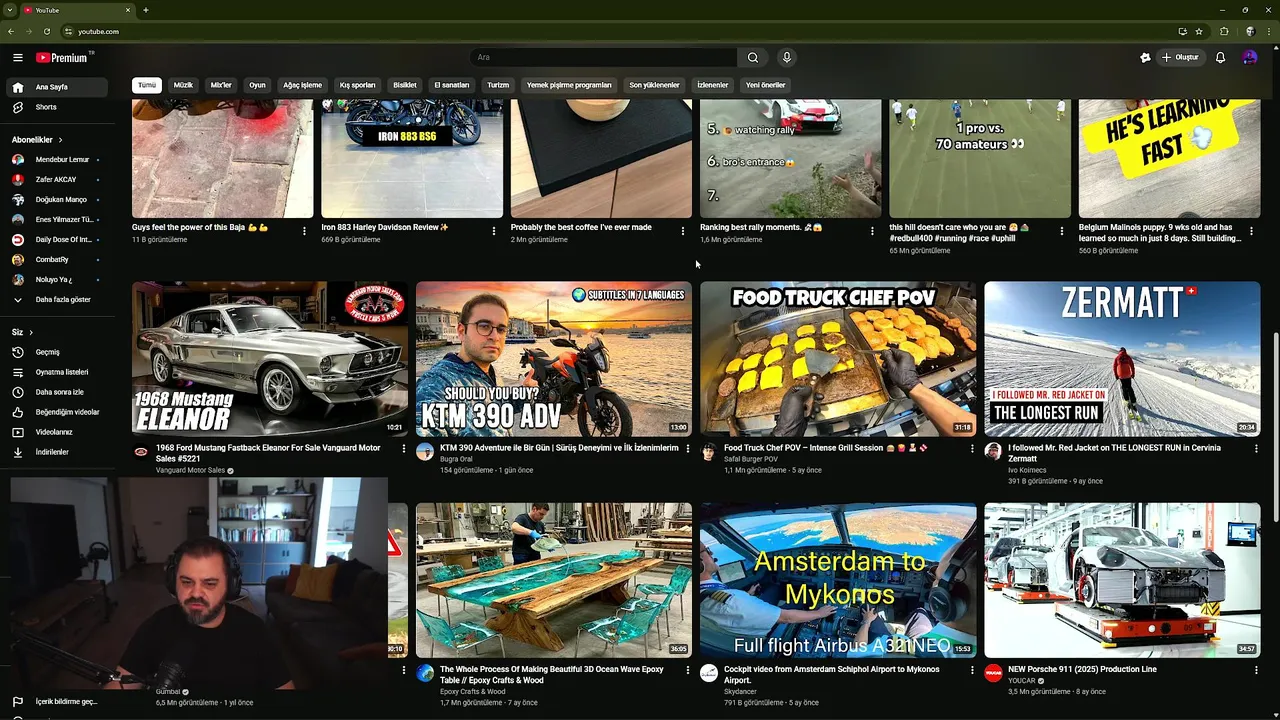Select the Turizm filter chip
This screenshot has width=1280, height=720.
[x=498, y=85]
